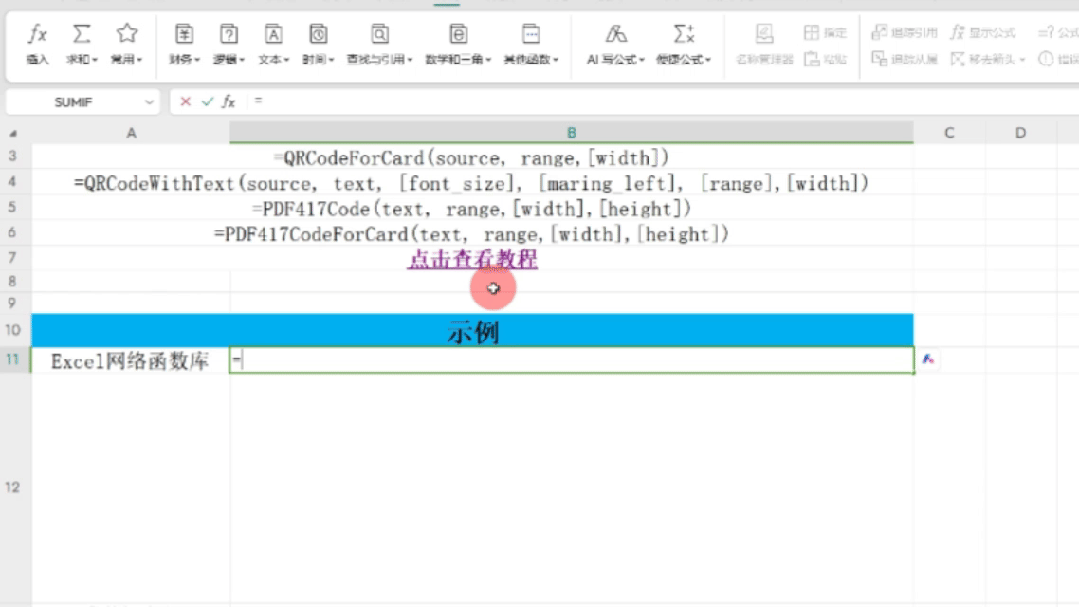Viewport: 1079px width, 607px height.
Task: Expand the SUMIF name box dropdown arrow
Action: pos(149,102)
